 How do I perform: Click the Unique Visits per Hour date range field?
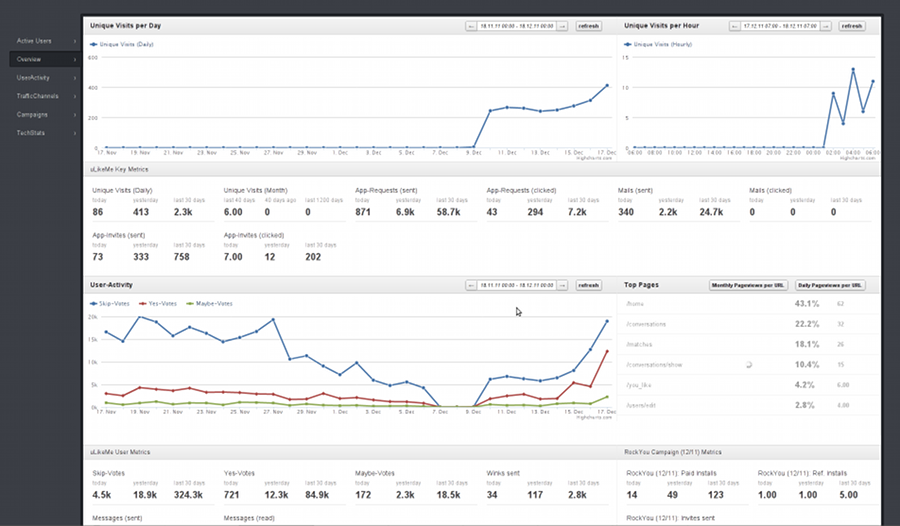pyautogui.click(x=780, y=26)
